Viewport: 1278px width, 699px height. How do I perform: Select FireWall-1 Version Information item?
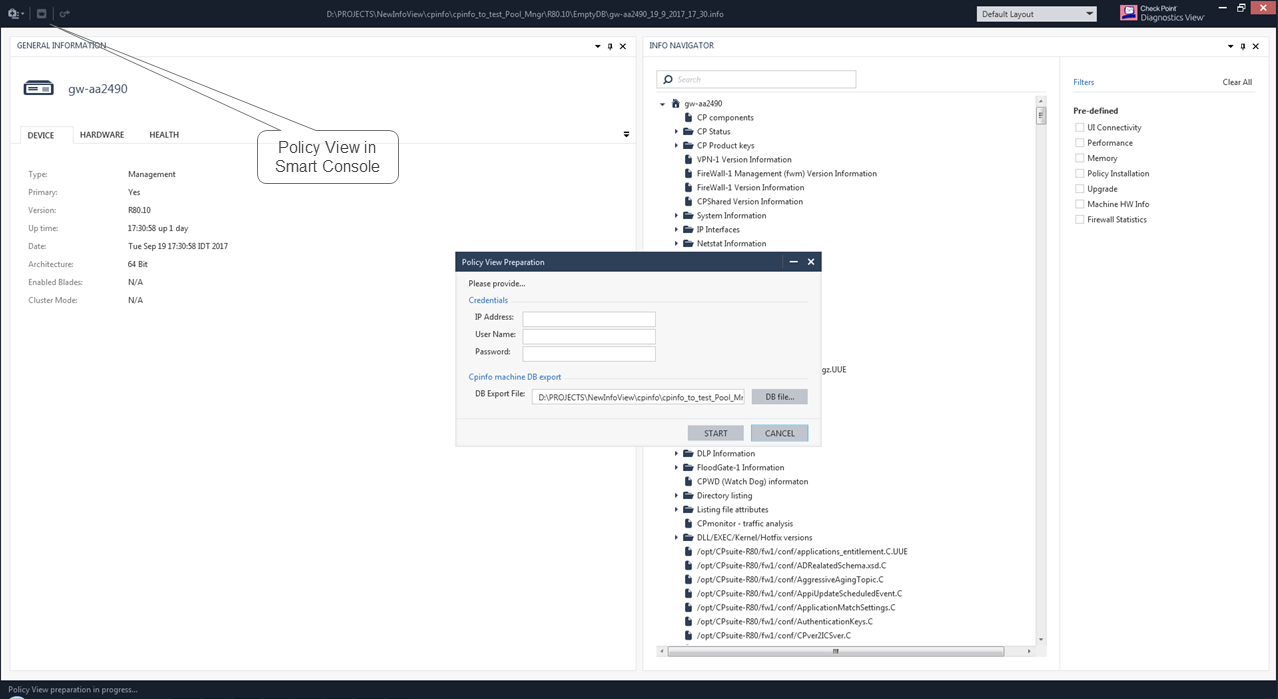(x=750, y=187)
